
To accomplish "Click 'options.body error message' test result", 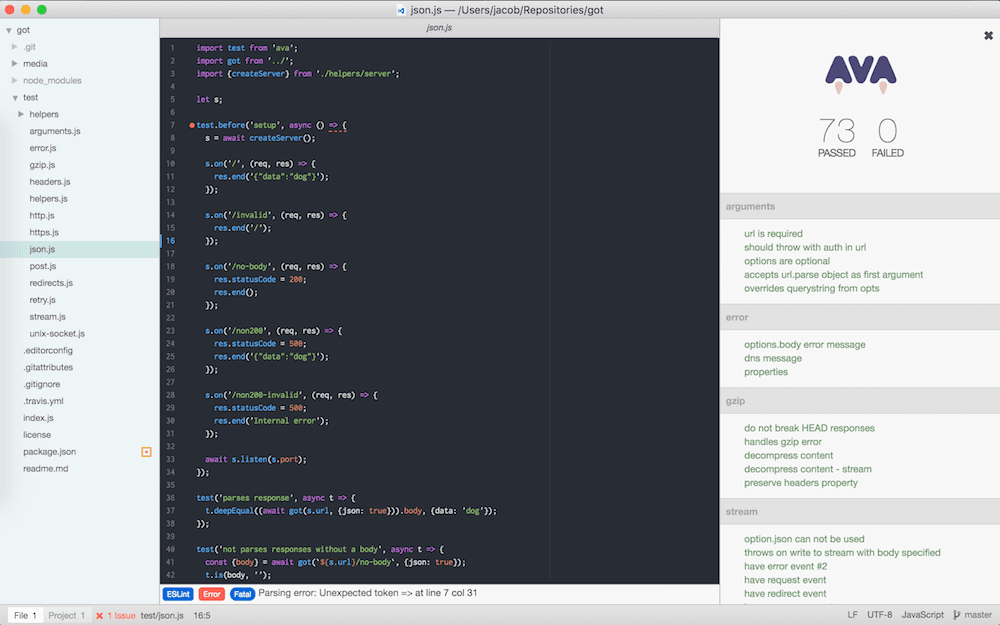I will coord(805,344).
